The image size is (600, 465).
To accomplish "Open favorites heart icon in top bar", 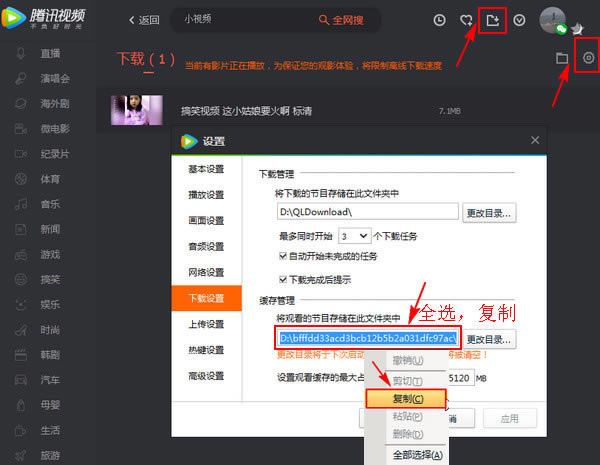I will tap(466, 20).
